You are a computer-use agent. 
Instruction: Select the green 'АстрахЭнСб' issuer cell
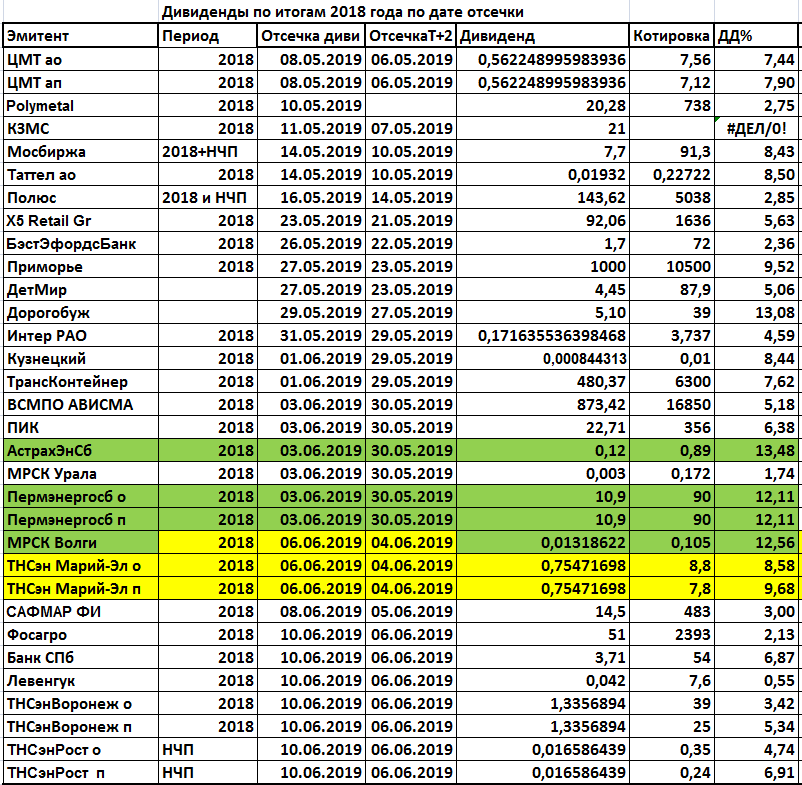[81, 451]
